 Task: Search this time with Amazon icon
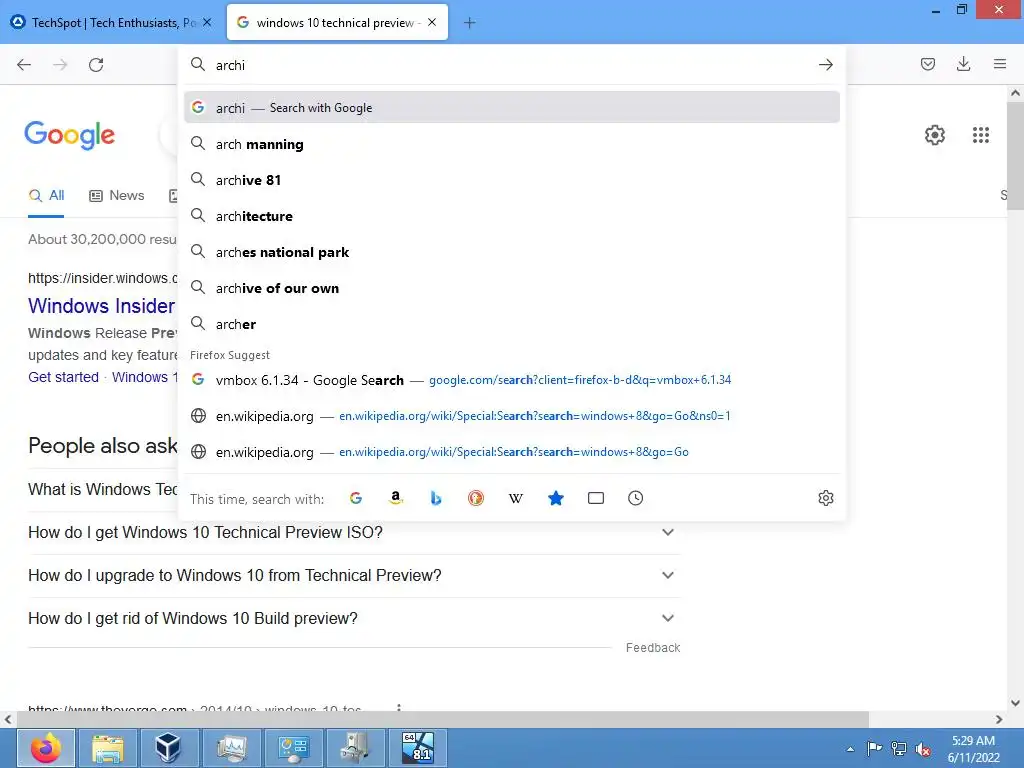point(396,498)
